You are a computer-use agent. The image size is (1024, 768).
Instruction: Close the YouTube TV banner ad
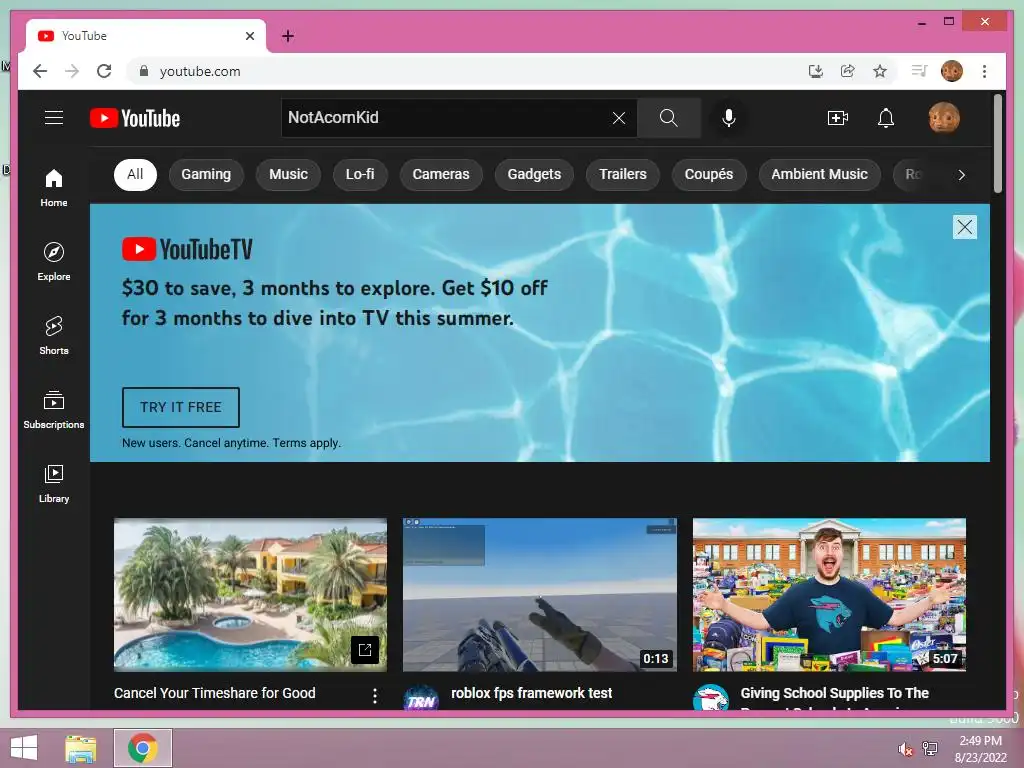[x=965, y=227]
